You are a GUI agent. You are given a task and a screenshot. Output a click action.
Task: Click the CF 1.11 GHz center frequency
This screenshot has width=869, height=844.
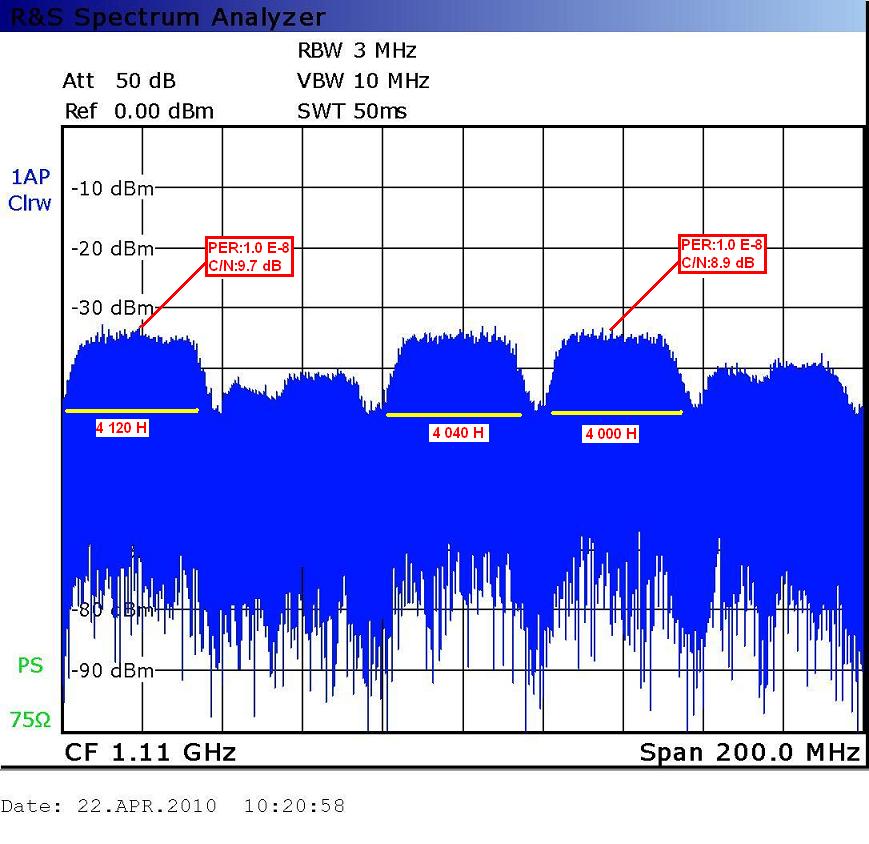[x=150, y=752]
